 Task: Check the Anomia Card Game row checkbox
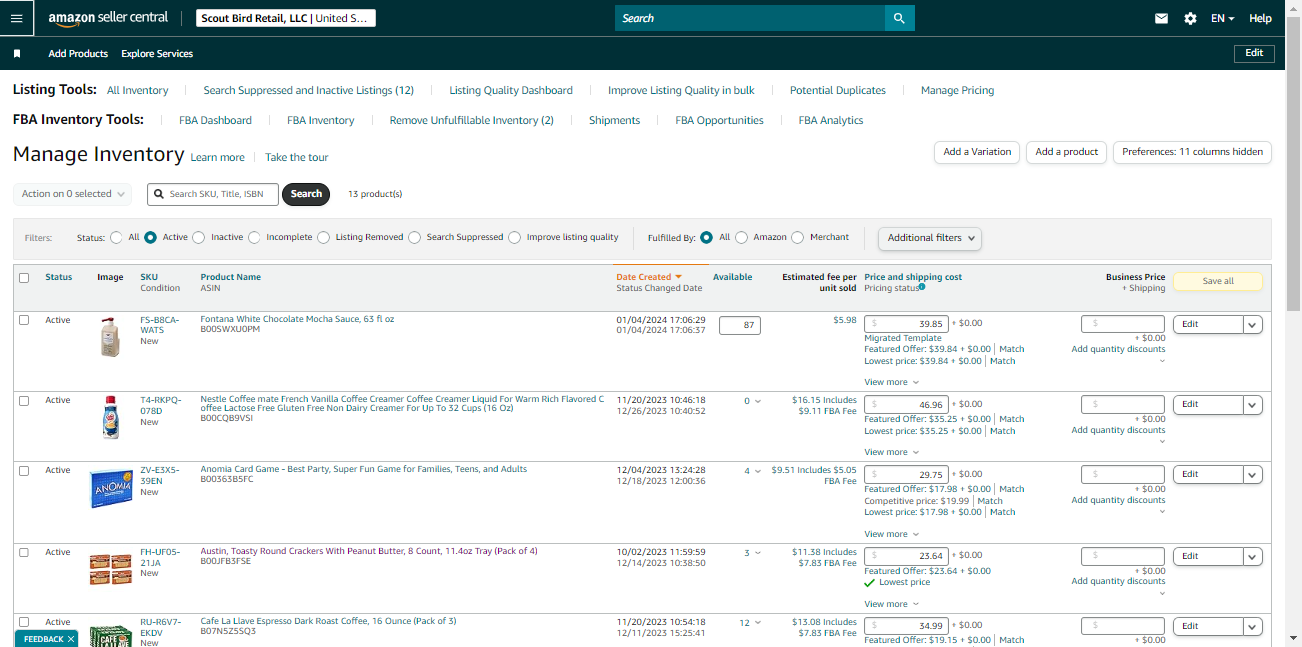[24, 470]
